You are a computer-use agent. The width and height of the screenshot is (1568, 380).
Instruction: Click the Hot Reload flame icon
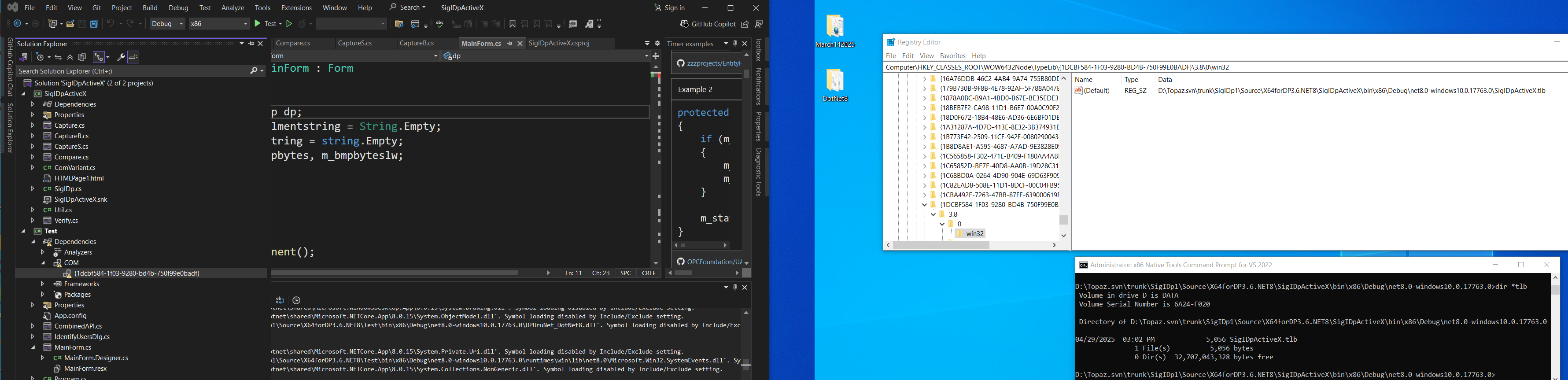point(303,24)
